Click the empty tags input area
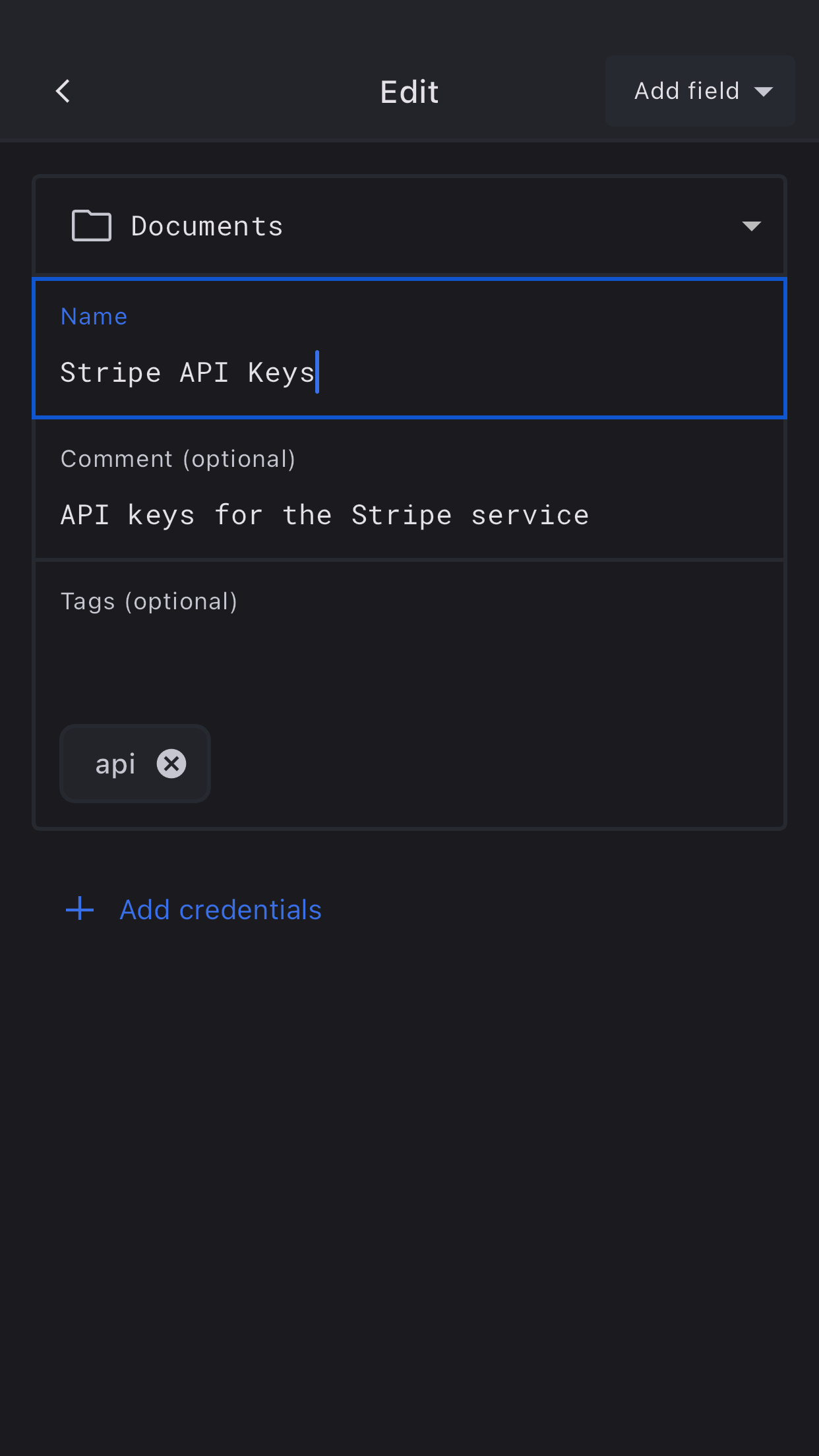The width and height of the screenshot is (819, 1456). (409, 666)
